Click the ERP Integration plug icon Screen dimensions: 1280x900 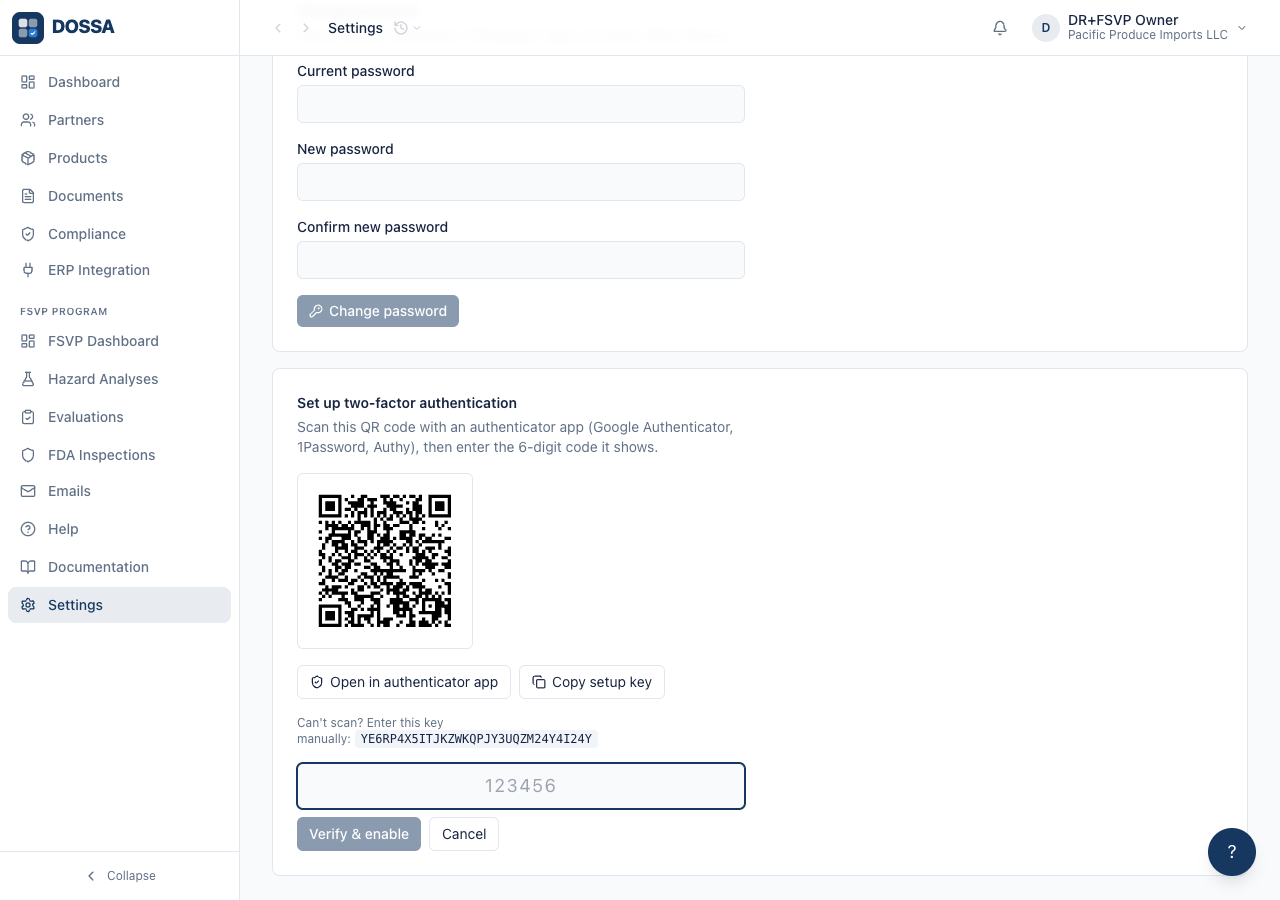tap(28, 270)
